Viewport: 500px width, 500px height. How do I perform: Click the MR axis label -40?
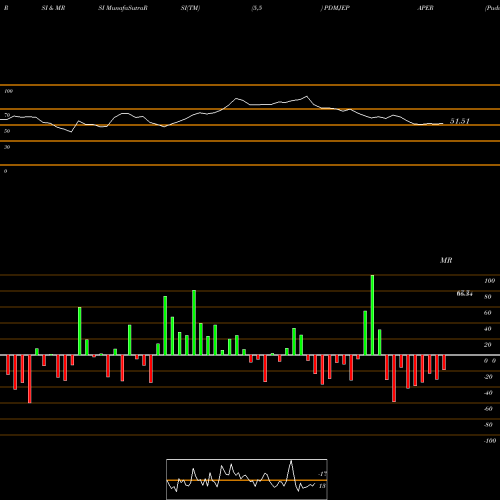[488, 393]
